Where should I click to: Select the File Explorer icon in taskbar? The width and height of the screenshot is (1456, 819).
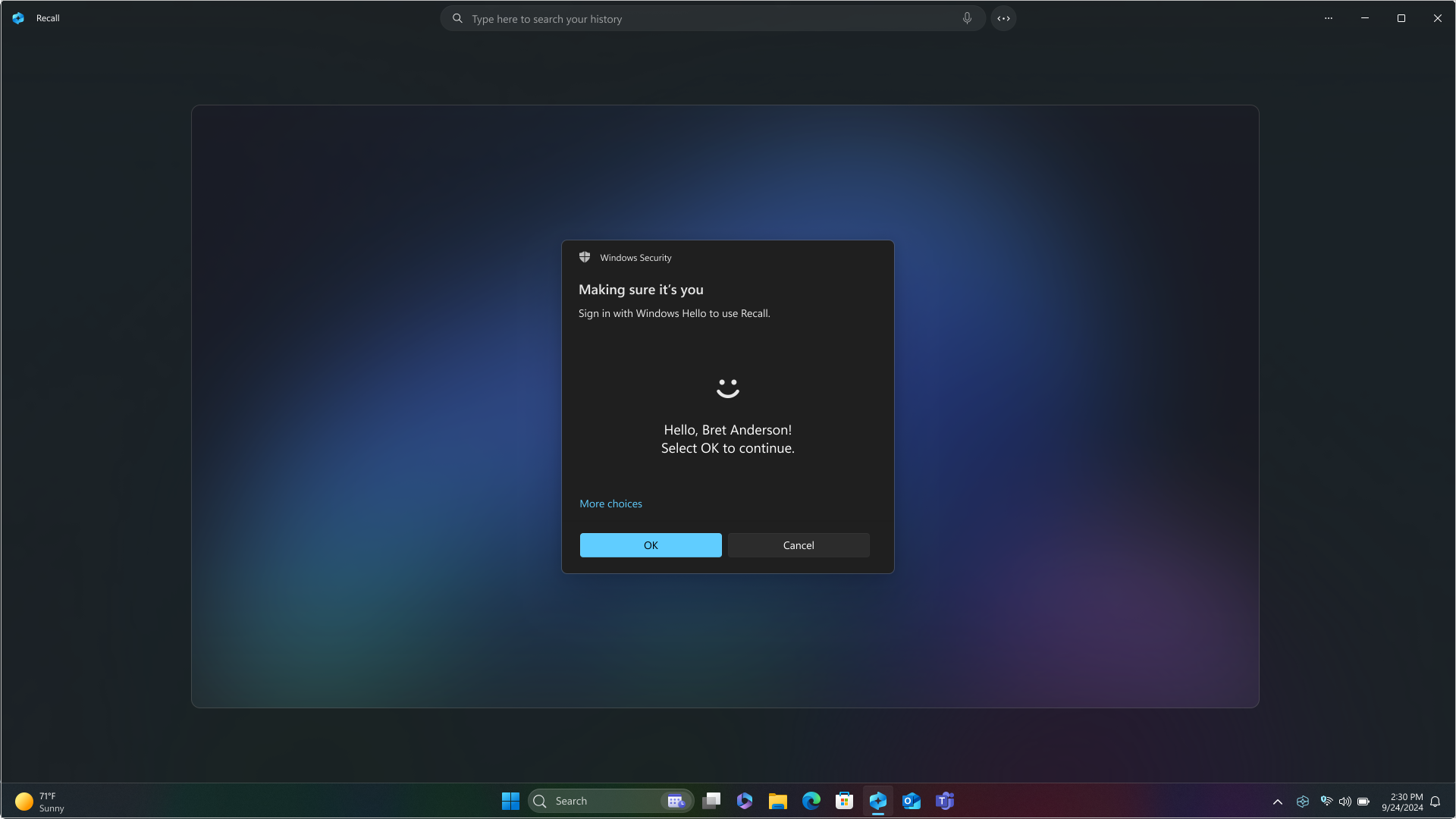pyautogui.click(x=779, y=801)
